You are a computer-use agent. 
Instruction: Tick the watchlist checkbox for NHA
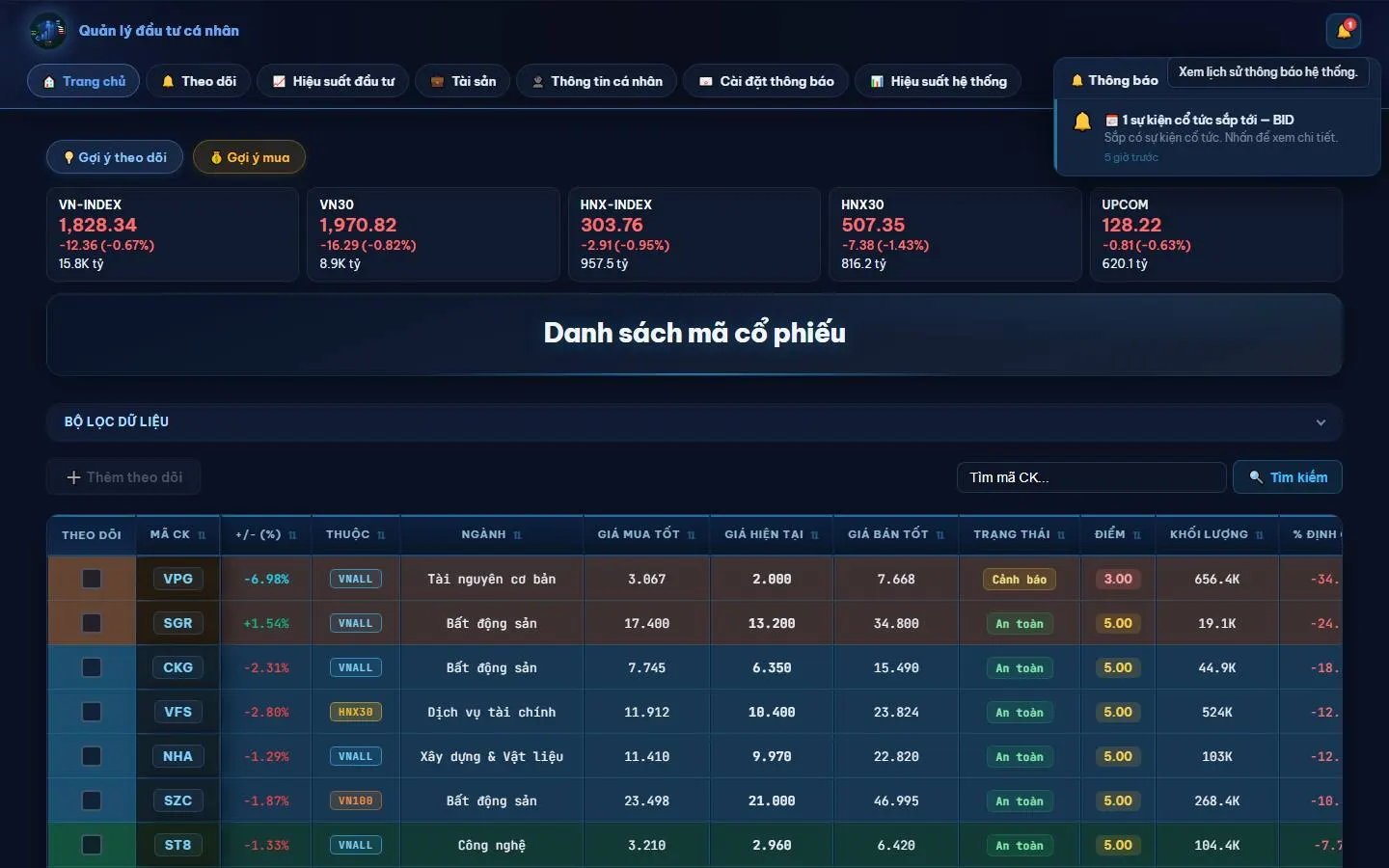(92, 756)
